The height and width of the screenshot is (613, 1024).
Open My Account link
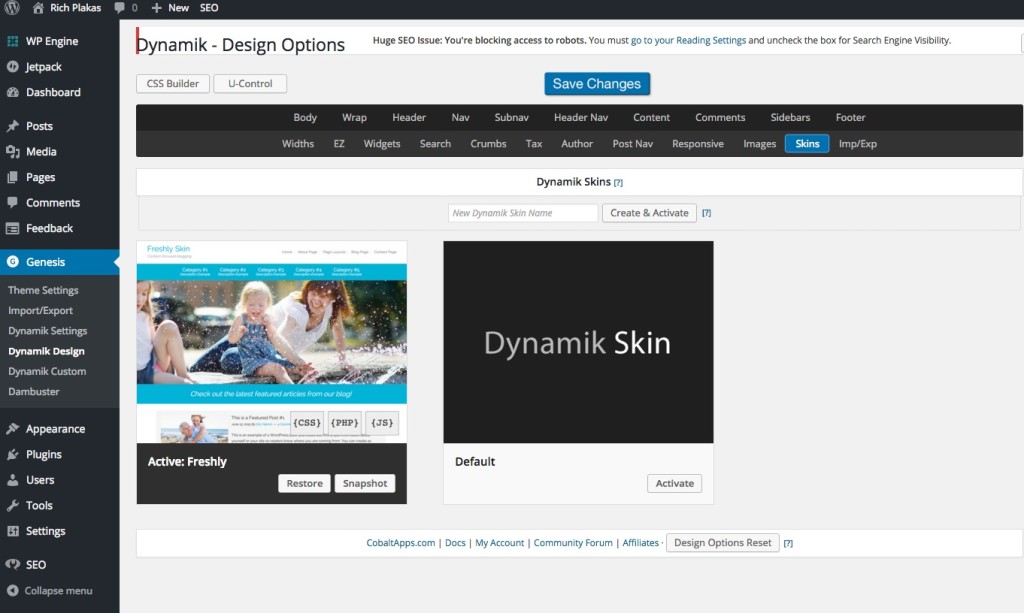[500, 542]
